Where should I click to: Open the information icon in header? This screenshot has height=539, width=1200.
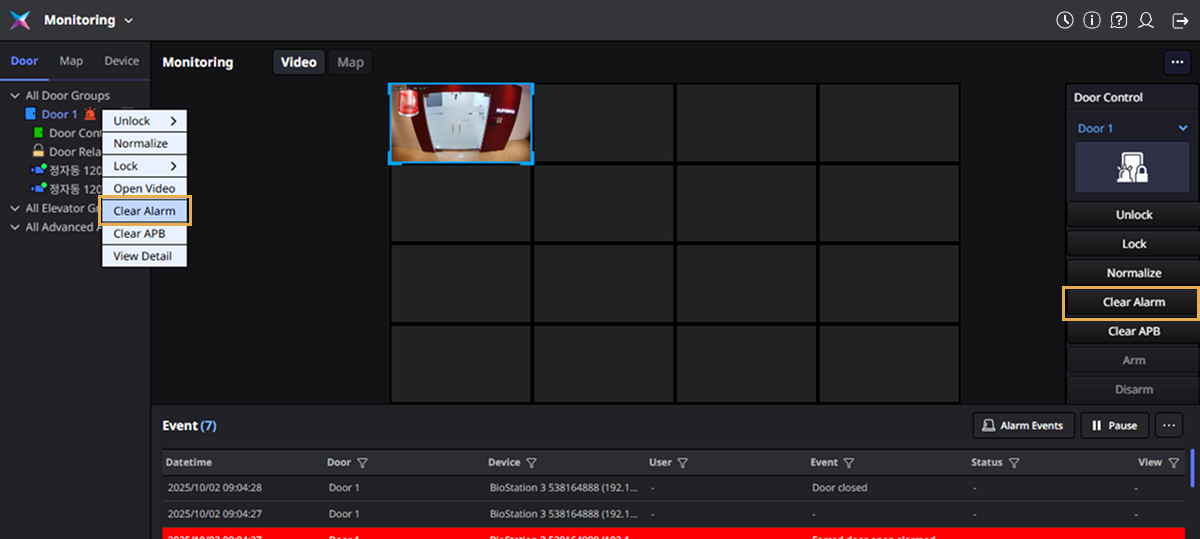(1092, 20)
